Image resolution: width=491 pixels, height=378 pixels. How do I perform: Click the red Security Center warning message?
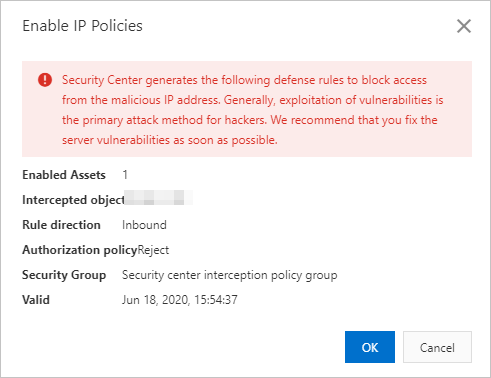tap(252, 110)
